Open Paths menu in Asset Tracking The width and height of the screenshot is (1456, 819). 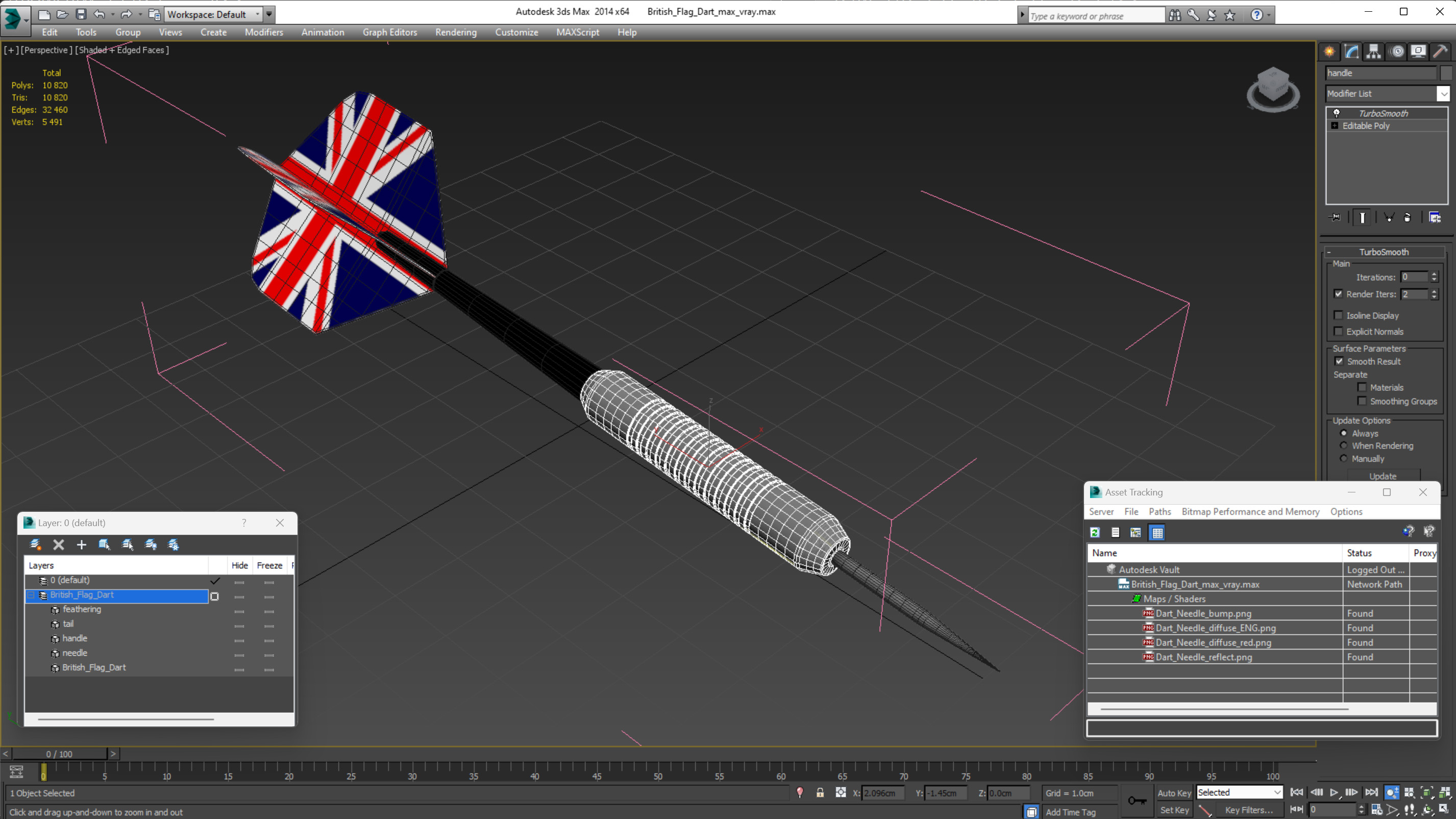click(x=1160, y=511)
